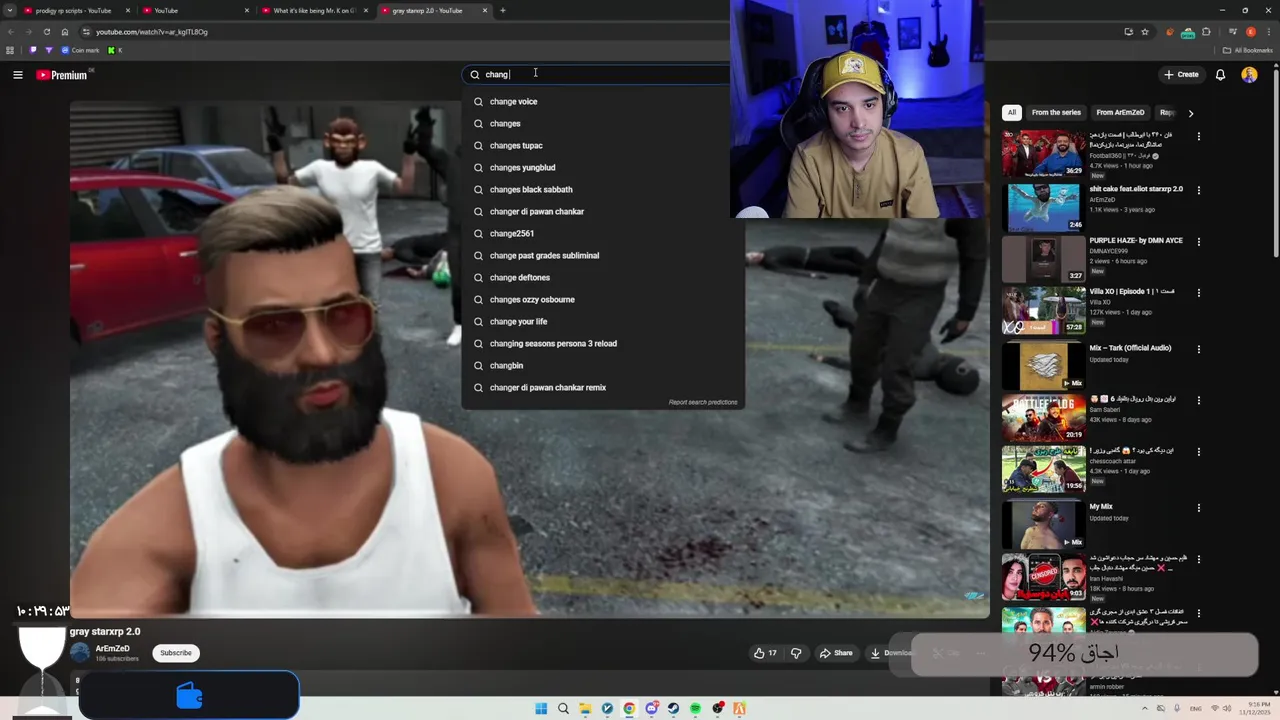Image resolution: width=1280 pixels, height=720 pixels.
Task: Bookmark this page with the star icon
Action: pos(1145,32)
